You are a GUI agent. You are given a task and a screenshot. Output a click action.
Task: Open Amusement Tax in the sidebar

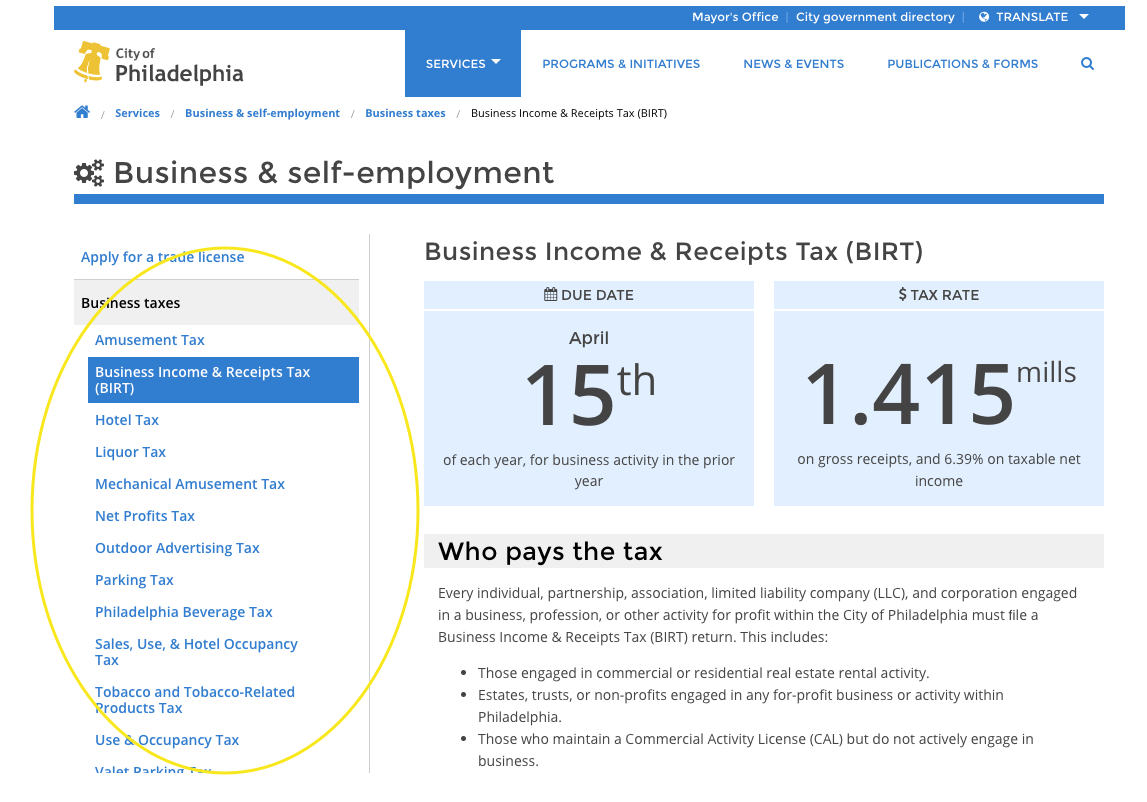tap(150, 340)
